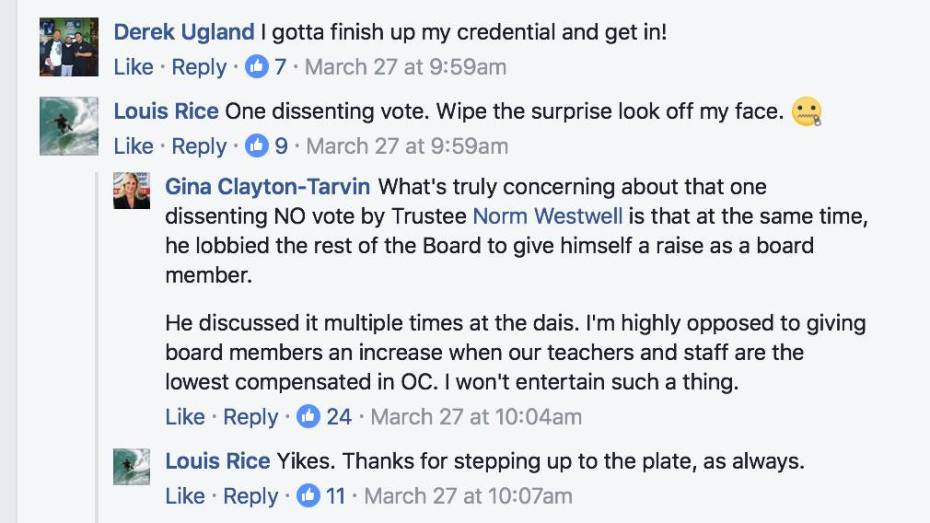The width and height of the screenshot is (930, 523).
Task: Click the thumbs-up icon with 24 likes
Action: (309, 416)
